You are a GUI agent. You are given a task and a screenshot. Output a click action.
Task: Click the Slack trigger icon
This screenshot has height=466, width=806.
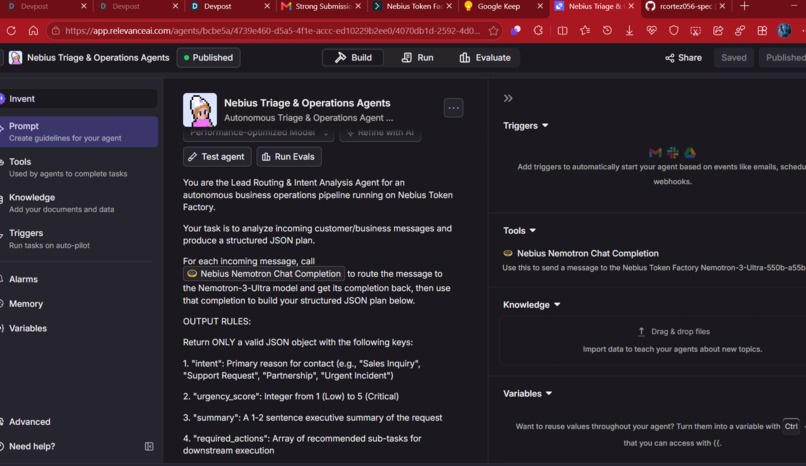pyautogui.click(x=672, y=153)
